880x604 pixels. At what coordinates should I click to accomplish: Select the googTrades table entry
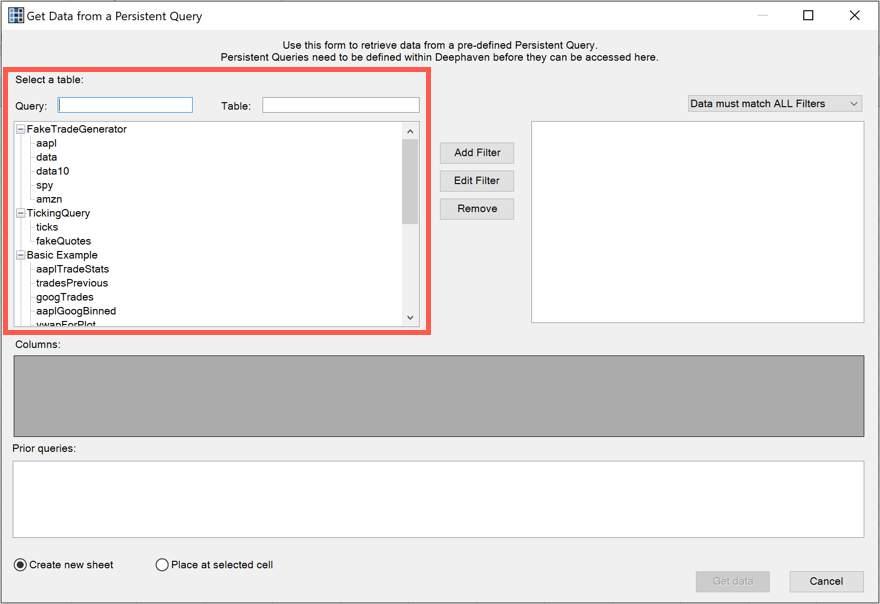point(65,297)
